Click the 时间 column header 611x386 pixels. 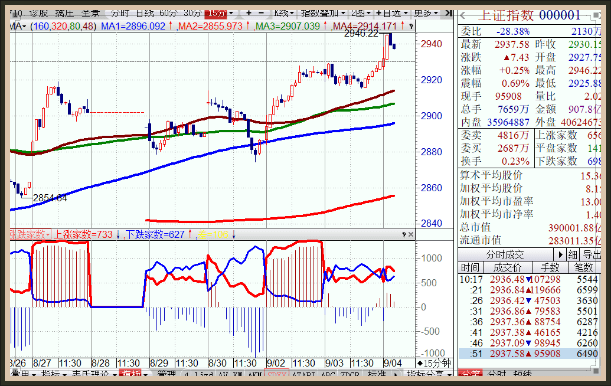470,267
